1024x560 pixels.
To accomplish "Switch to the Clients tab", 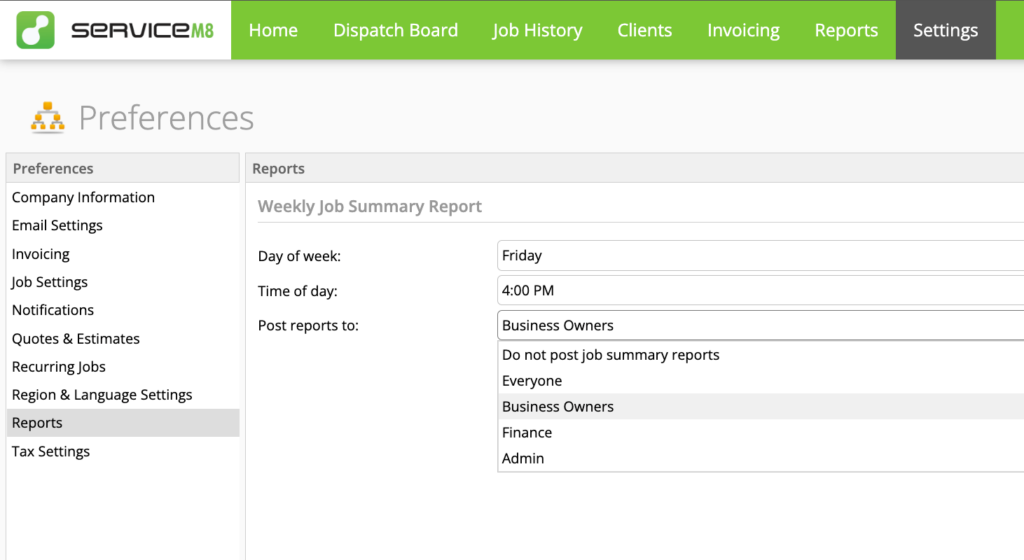I will point(644,30).
